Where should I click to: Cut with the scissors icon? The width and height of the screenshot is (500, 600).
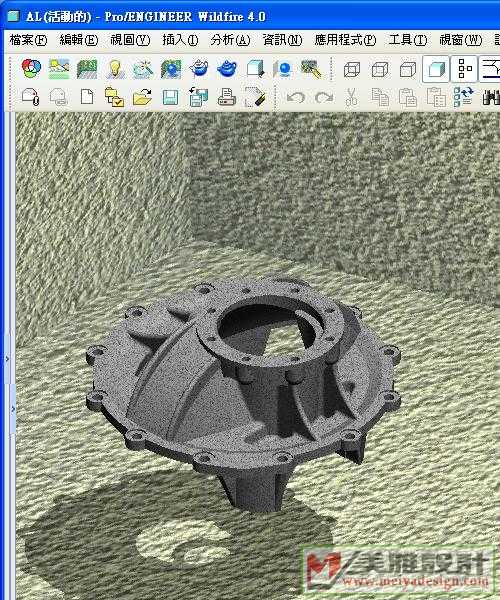point(352,97)
